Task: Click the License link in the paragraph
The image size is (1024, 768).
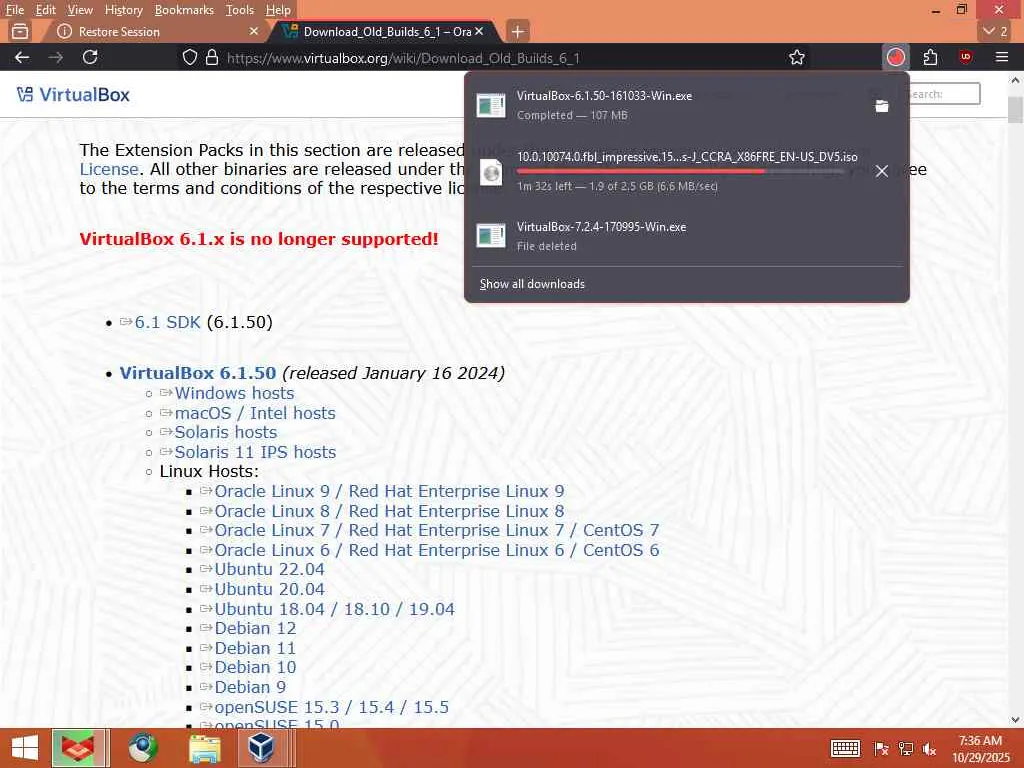Action: (109, 169)
